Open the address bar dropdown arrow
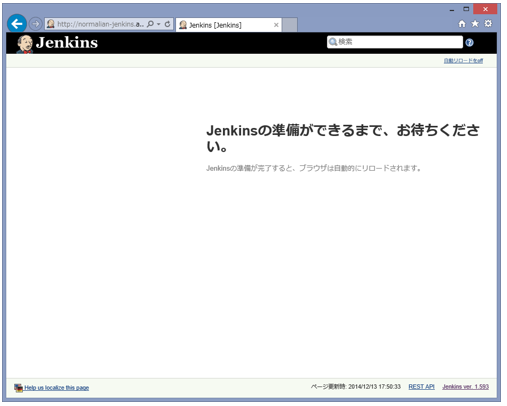Viewport: 507px width, 406px height. (x=159, y=24)
